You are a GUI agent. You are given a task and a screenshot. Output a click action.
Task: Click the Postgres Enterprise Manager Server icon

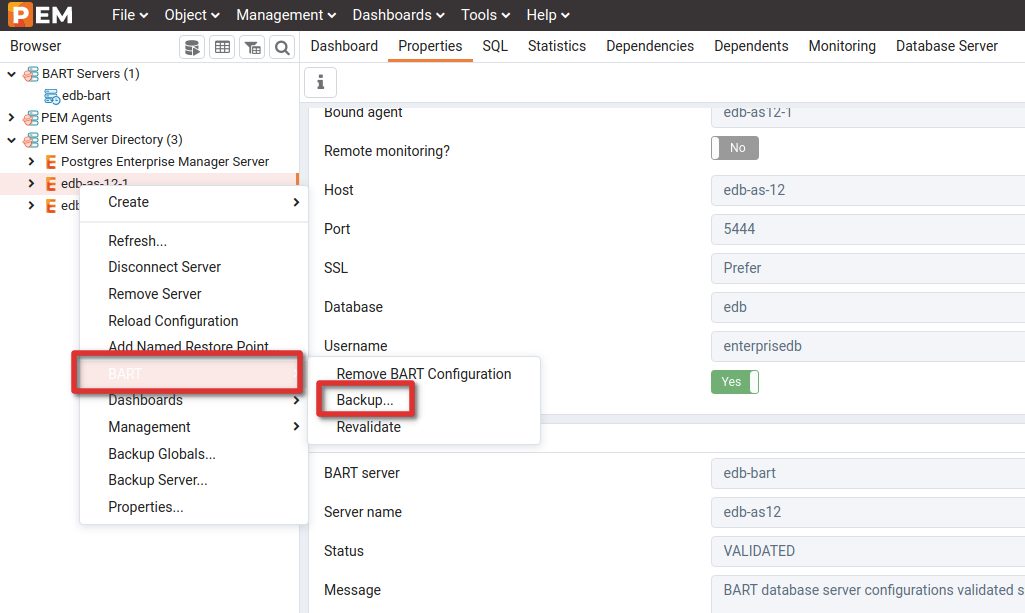point(50,162)
